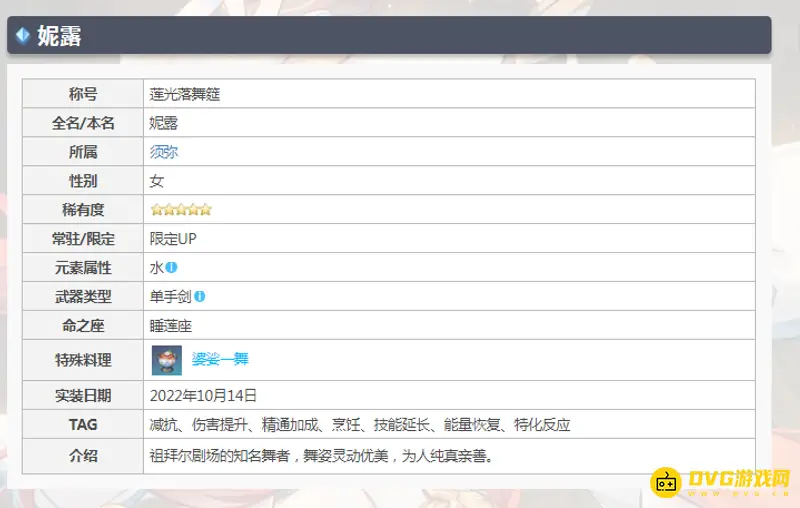This screenshot has height=508, width=800.
Task: Click the DVG game controller logo
Action: (x=666, y=483)
